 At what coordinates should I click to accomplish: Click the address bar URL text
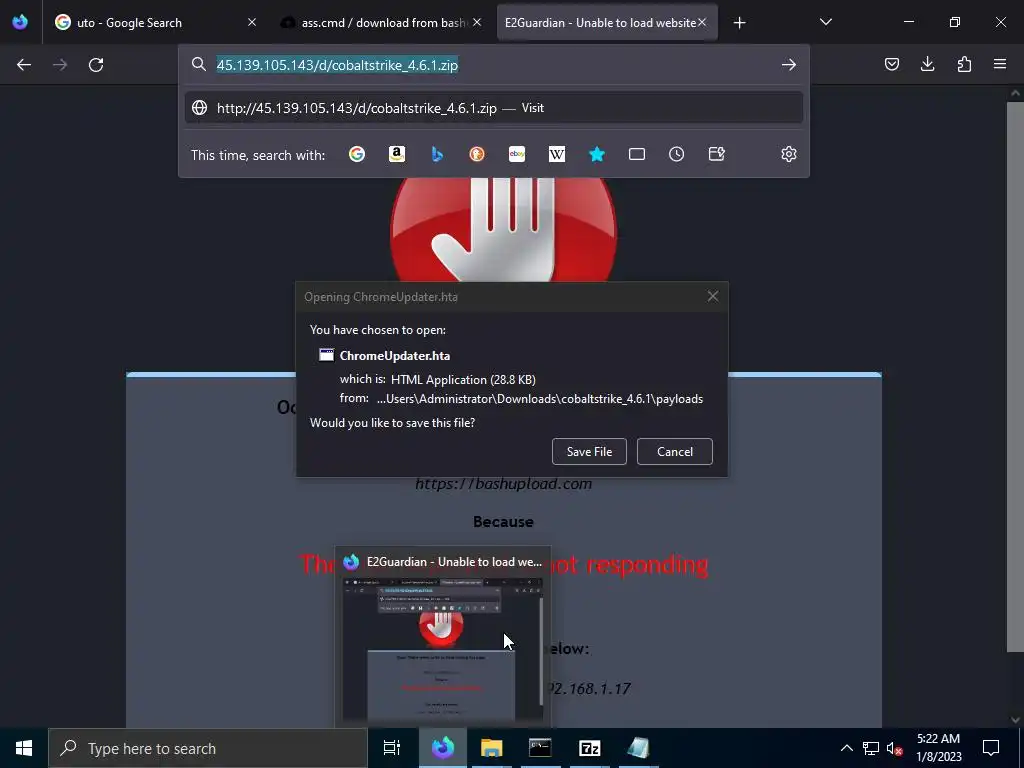tap(337, 65)
